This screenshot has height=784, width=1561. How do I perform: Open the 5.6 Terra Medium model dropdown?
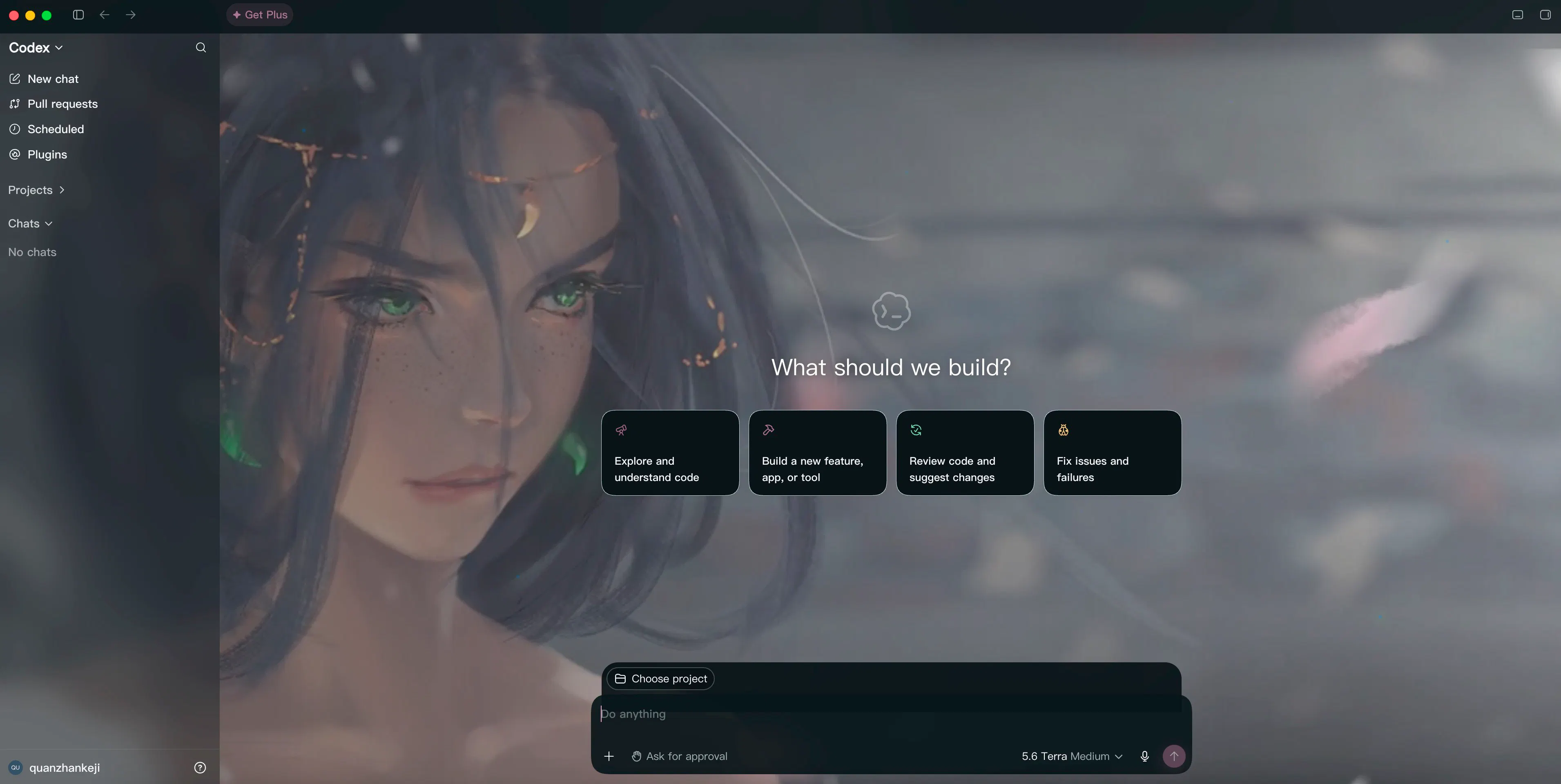[1072, 756]
